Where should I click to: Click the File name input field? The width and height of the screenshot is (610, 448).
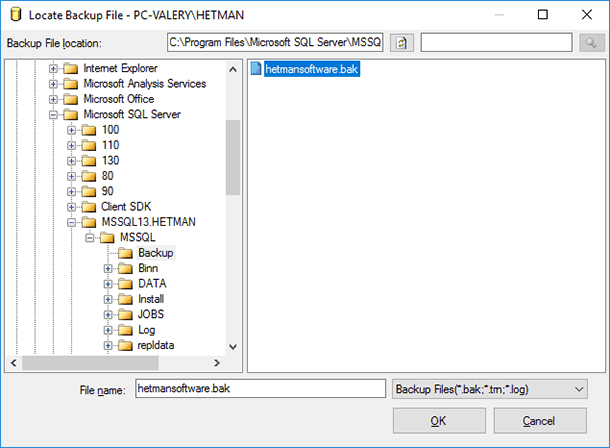click(261, 388)
